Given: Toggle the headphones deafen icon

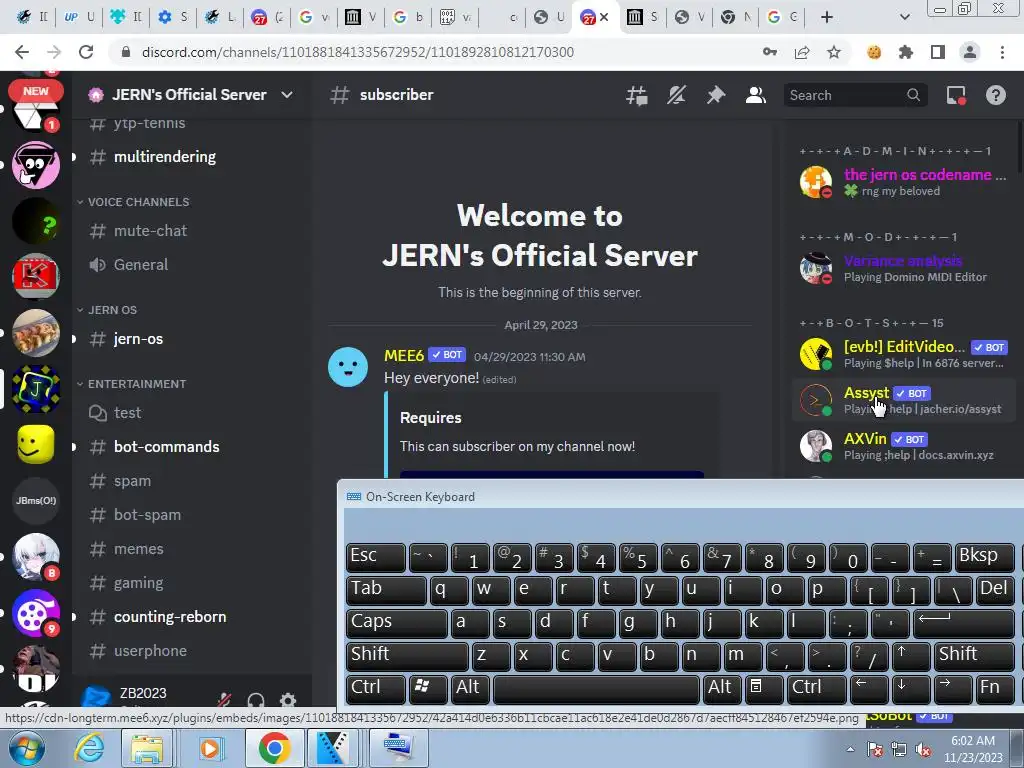Looking at the screenshot, I should [x=256, y=700].
